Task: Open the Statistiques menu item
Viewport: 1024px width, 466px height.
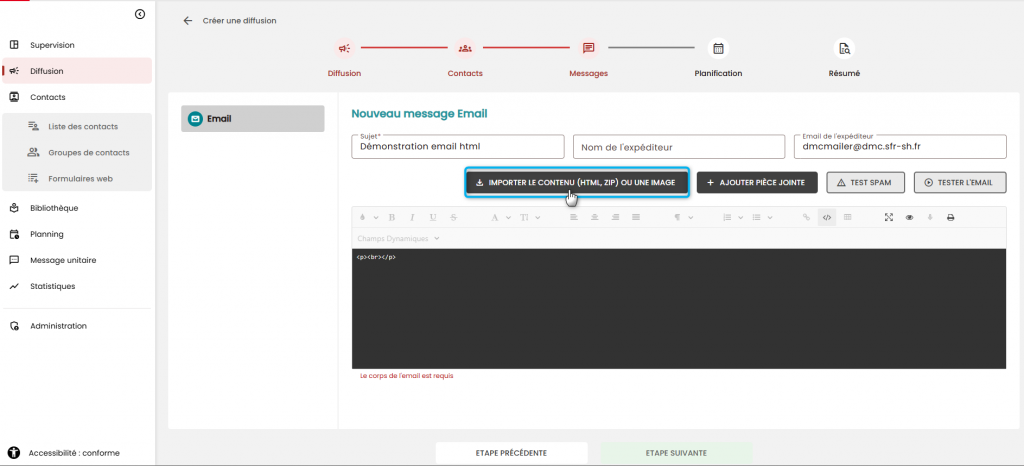Action: coord(77,286)
